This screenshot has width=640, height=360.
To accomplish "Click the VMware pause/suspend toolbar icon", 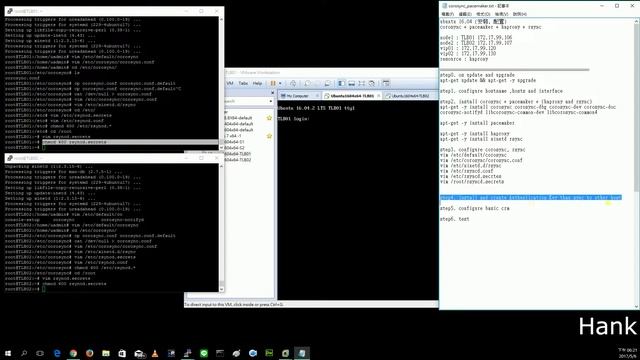I will [273, 83].
